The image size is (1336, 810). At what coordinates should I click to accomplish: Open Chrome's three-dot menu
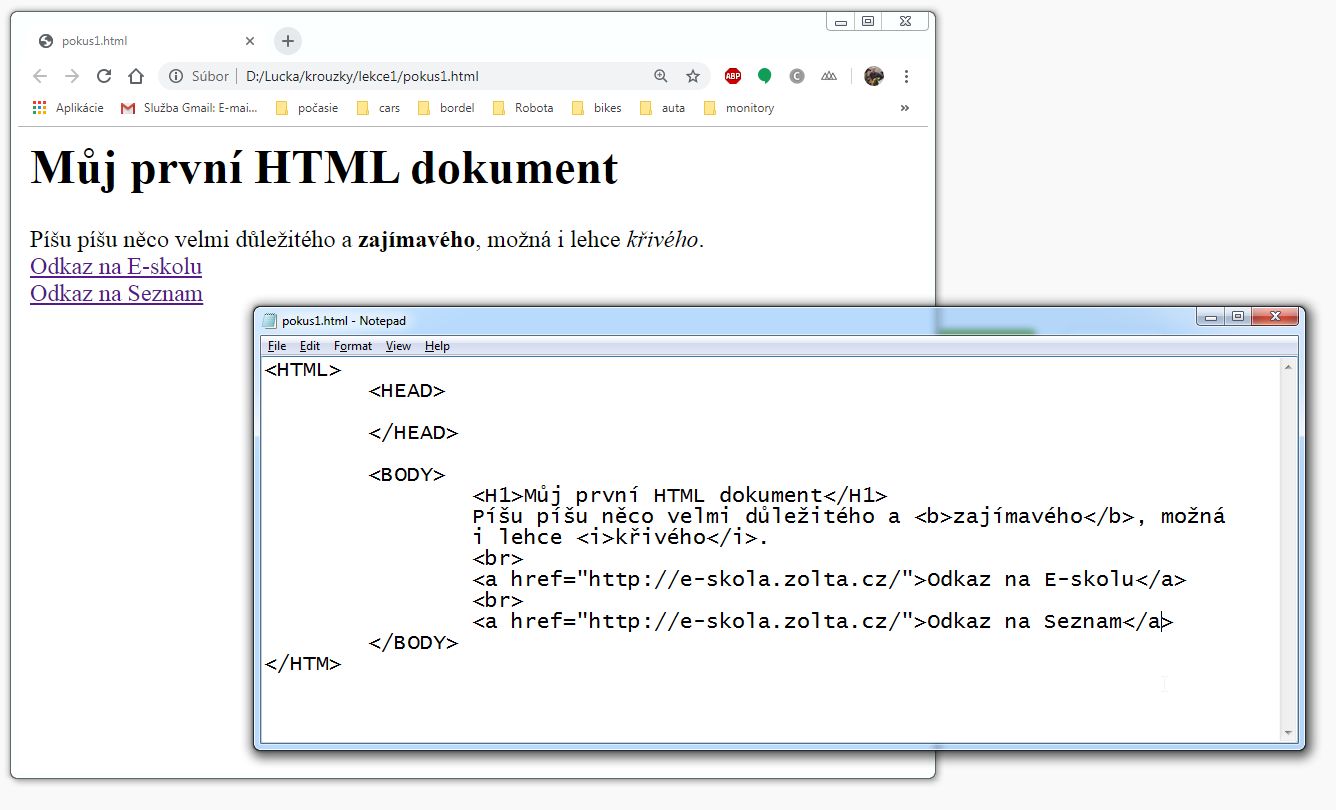pyautogui.click(x=906, y=76)
